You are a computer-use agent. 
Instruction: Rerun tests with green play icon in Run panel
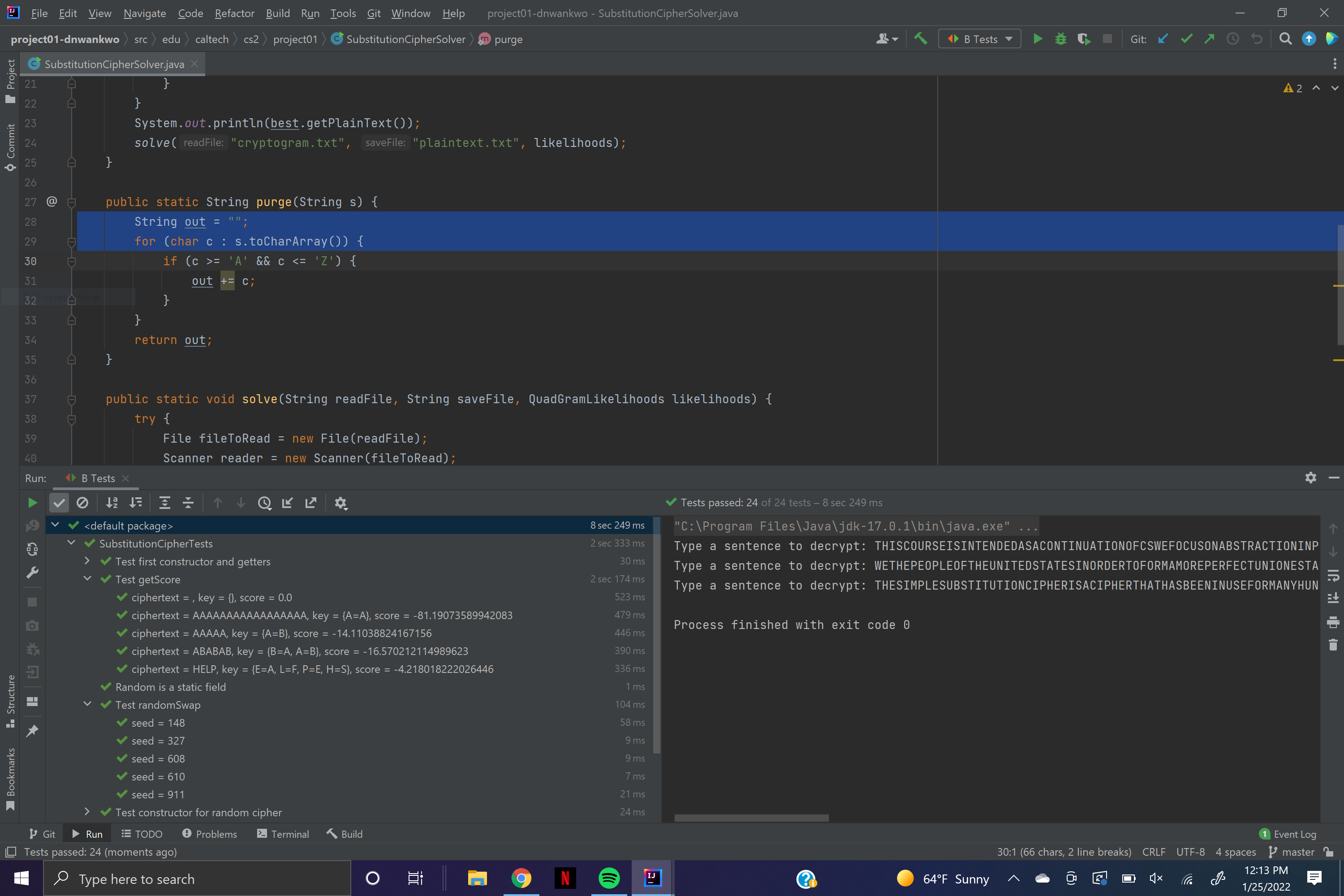point(33,503)
